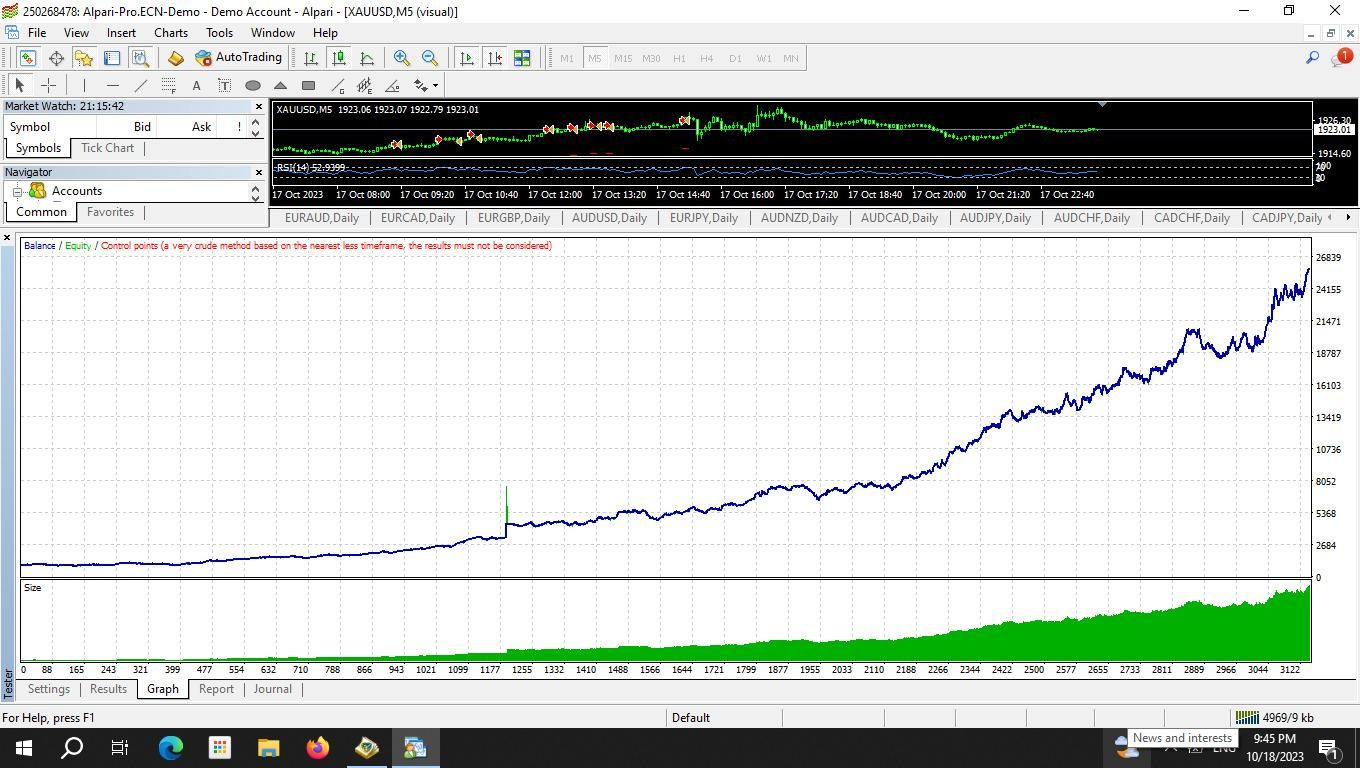Open the Tools menu

[219, 33]
